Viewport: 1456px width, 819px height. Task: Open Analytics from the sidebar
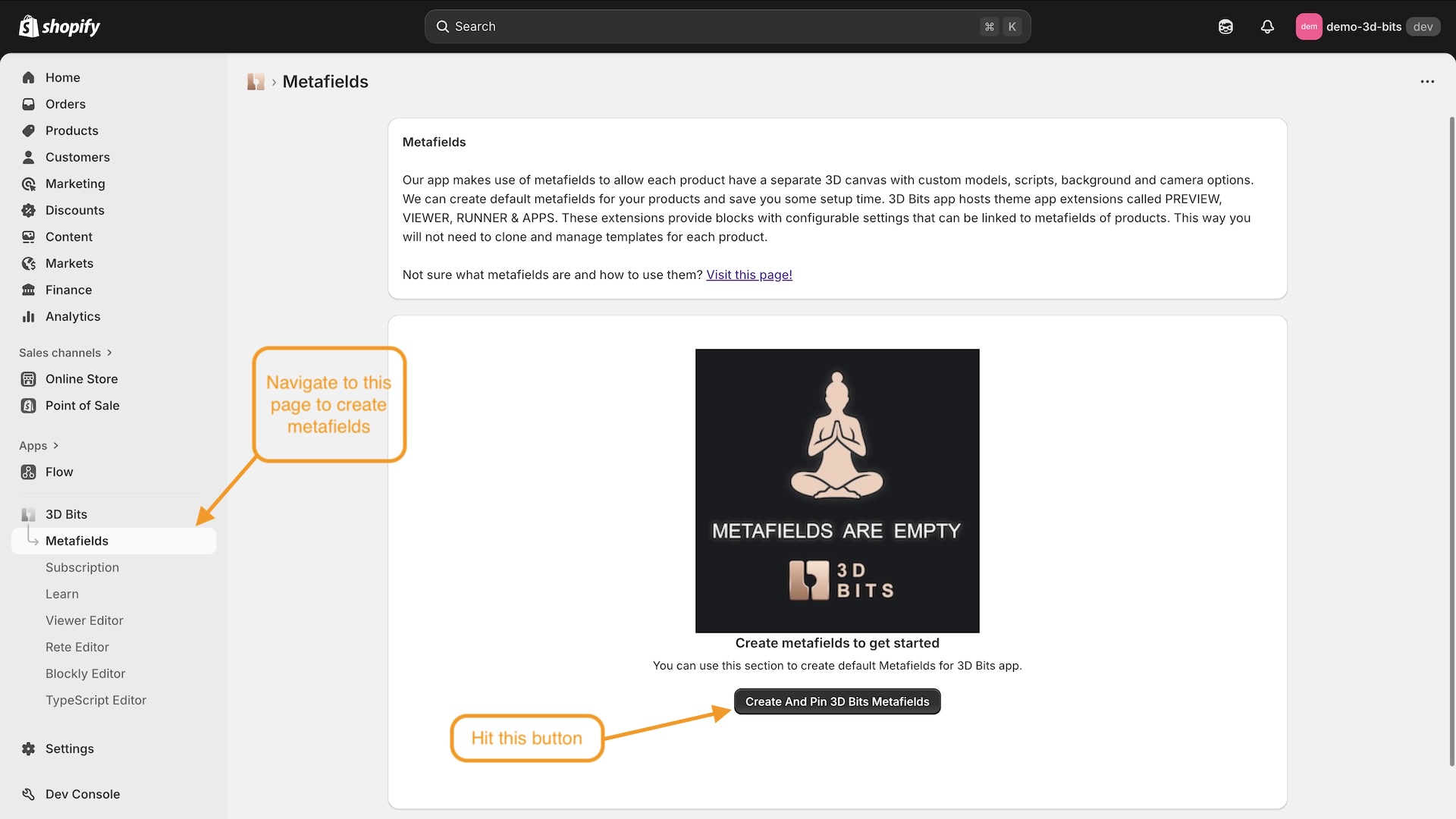pyautogui.click(x=73, y=316)
